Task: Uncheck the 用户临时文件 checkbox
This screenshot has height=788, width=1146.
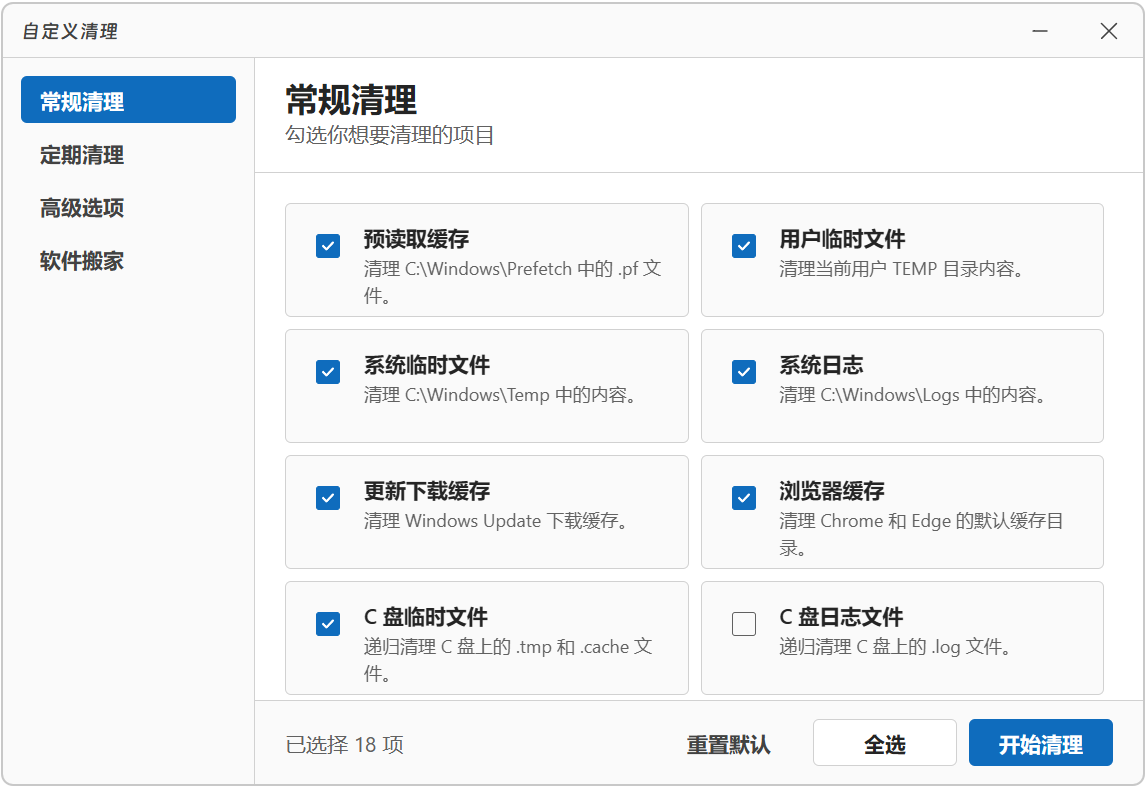Action: [743, 246]
